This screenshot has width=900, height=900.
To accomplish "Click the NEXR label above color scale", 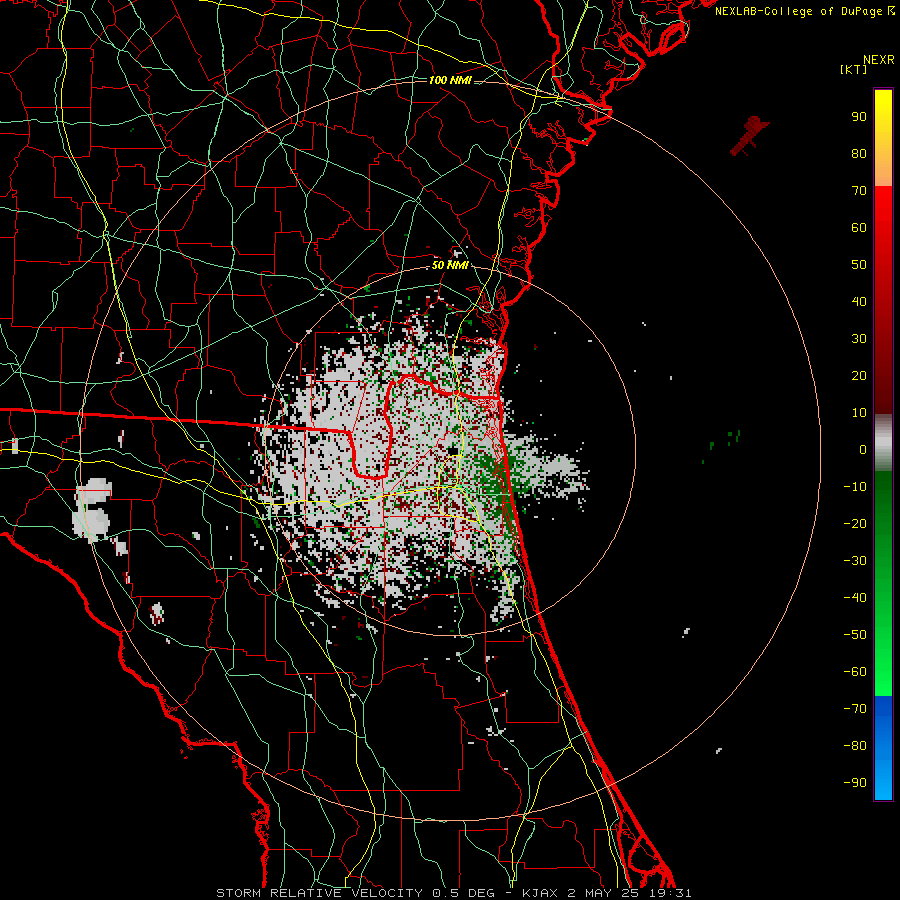I will (x=879, y=60).
